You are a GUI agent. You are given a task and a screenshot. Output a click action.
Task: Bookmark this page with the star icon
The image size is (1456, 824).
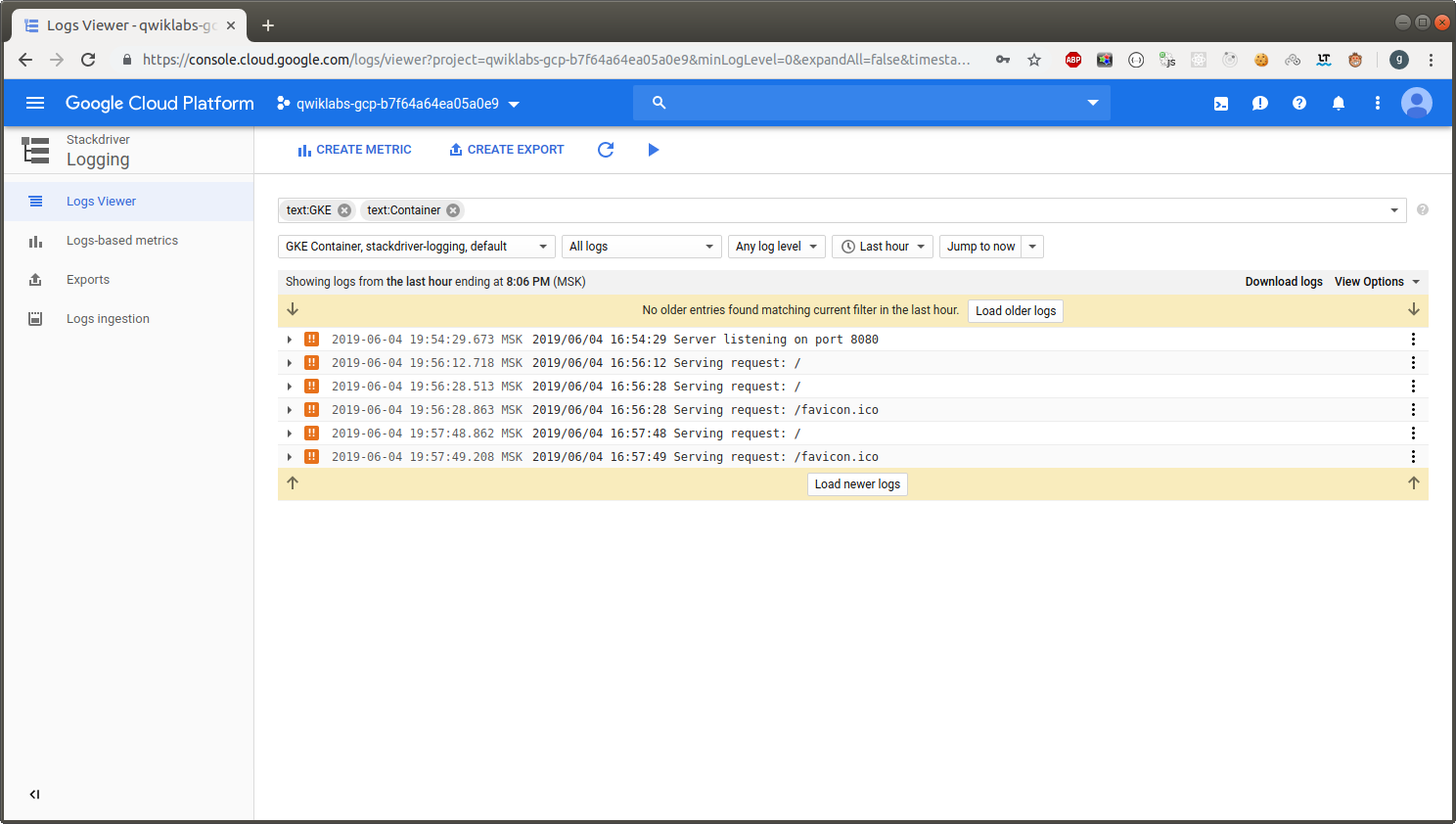coord(1034,60)
